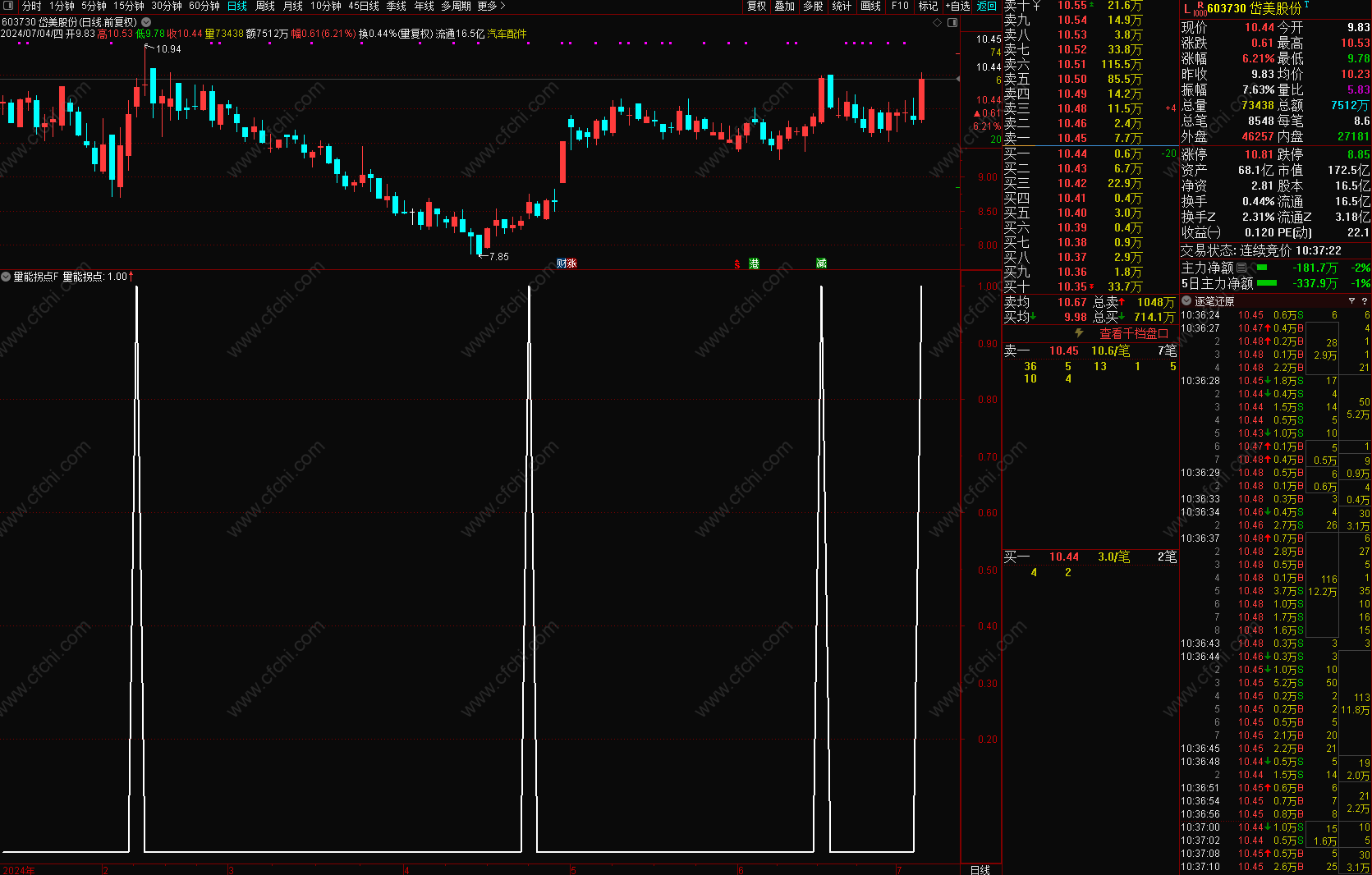Add stock to 自选 watchlist
The width and height of the screenshot is (1372, 875).
[x=957, y=6]
